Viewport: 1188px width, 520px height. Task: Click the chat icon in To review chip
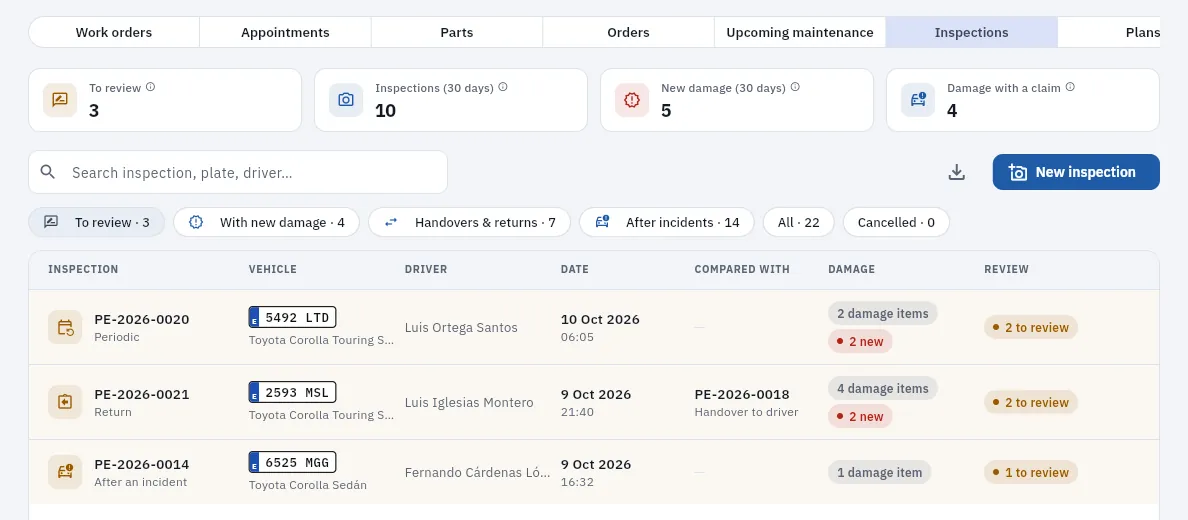pos(51,222)
